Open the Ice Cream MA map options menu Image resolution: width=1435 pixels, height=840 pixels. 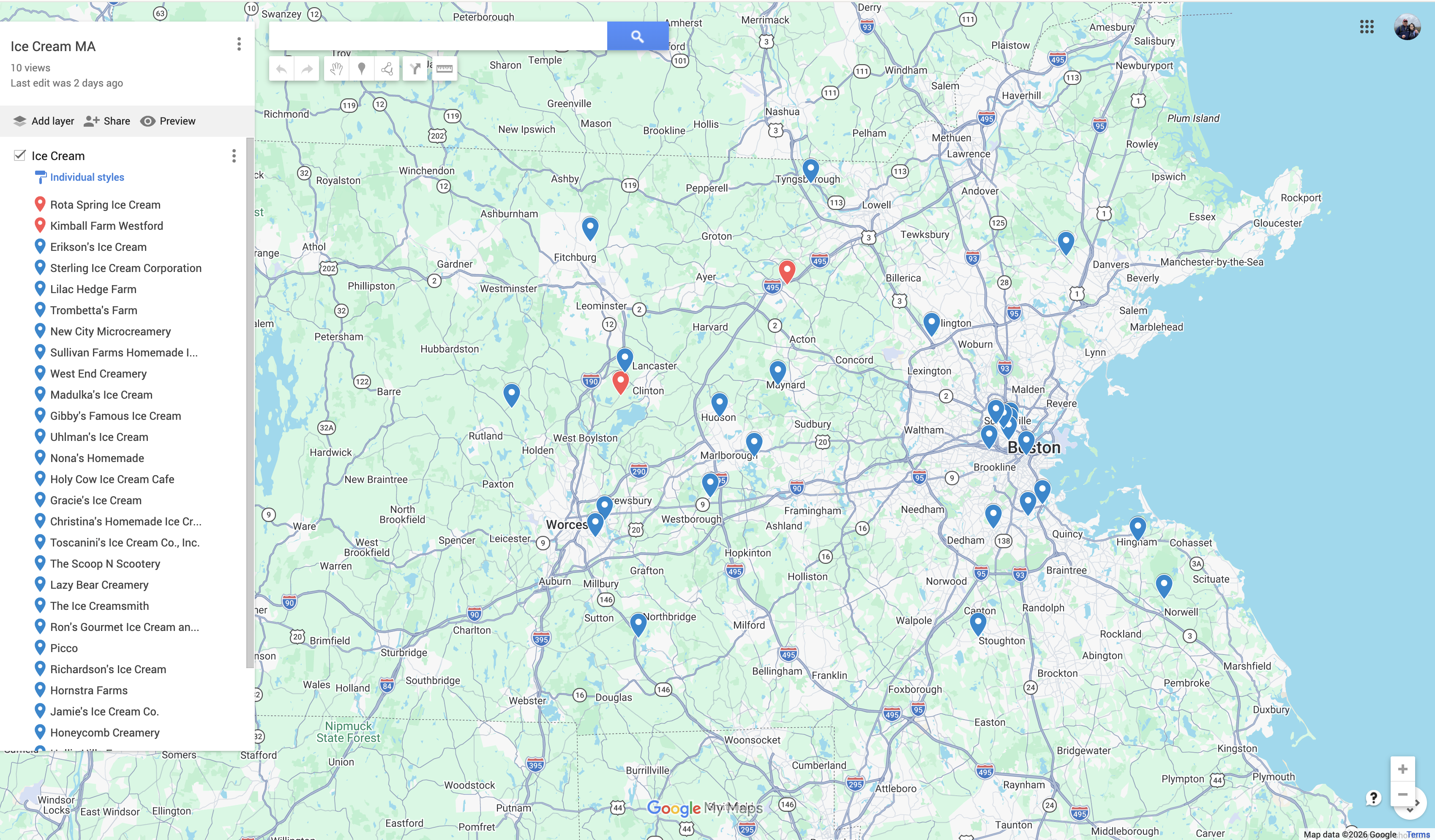coord(239,44)
